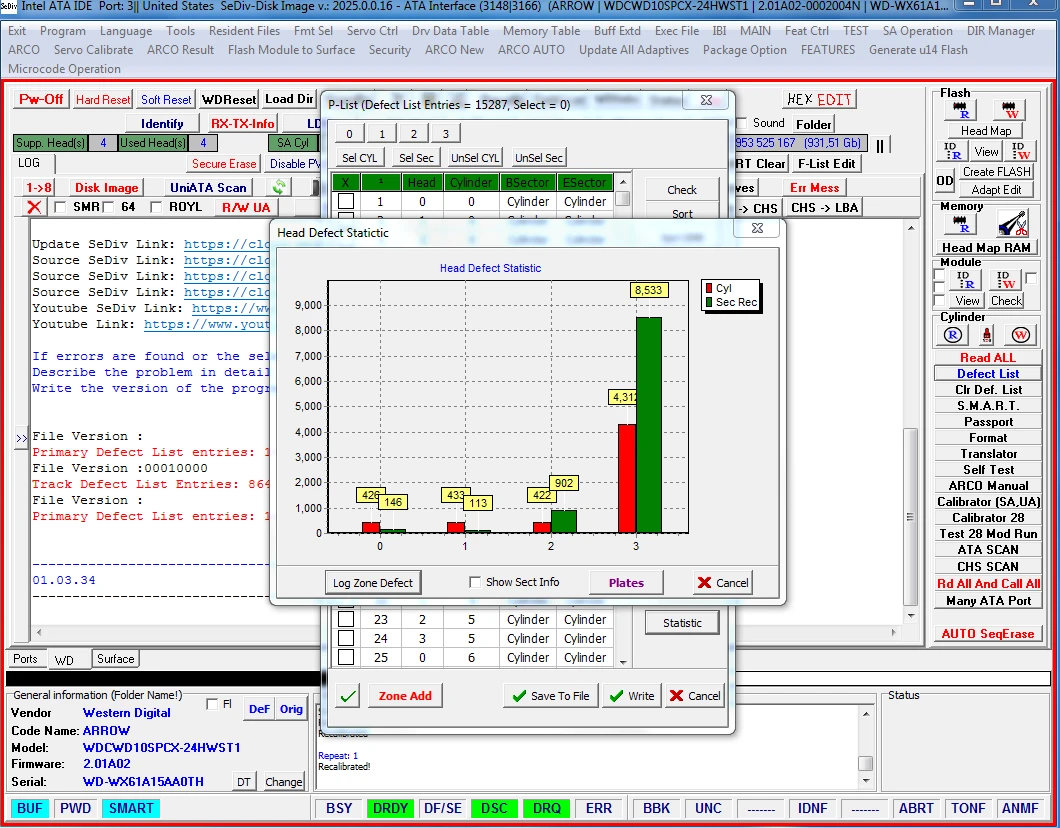Click the OD button in Flash panel
1060x828 pixels.
944,180
